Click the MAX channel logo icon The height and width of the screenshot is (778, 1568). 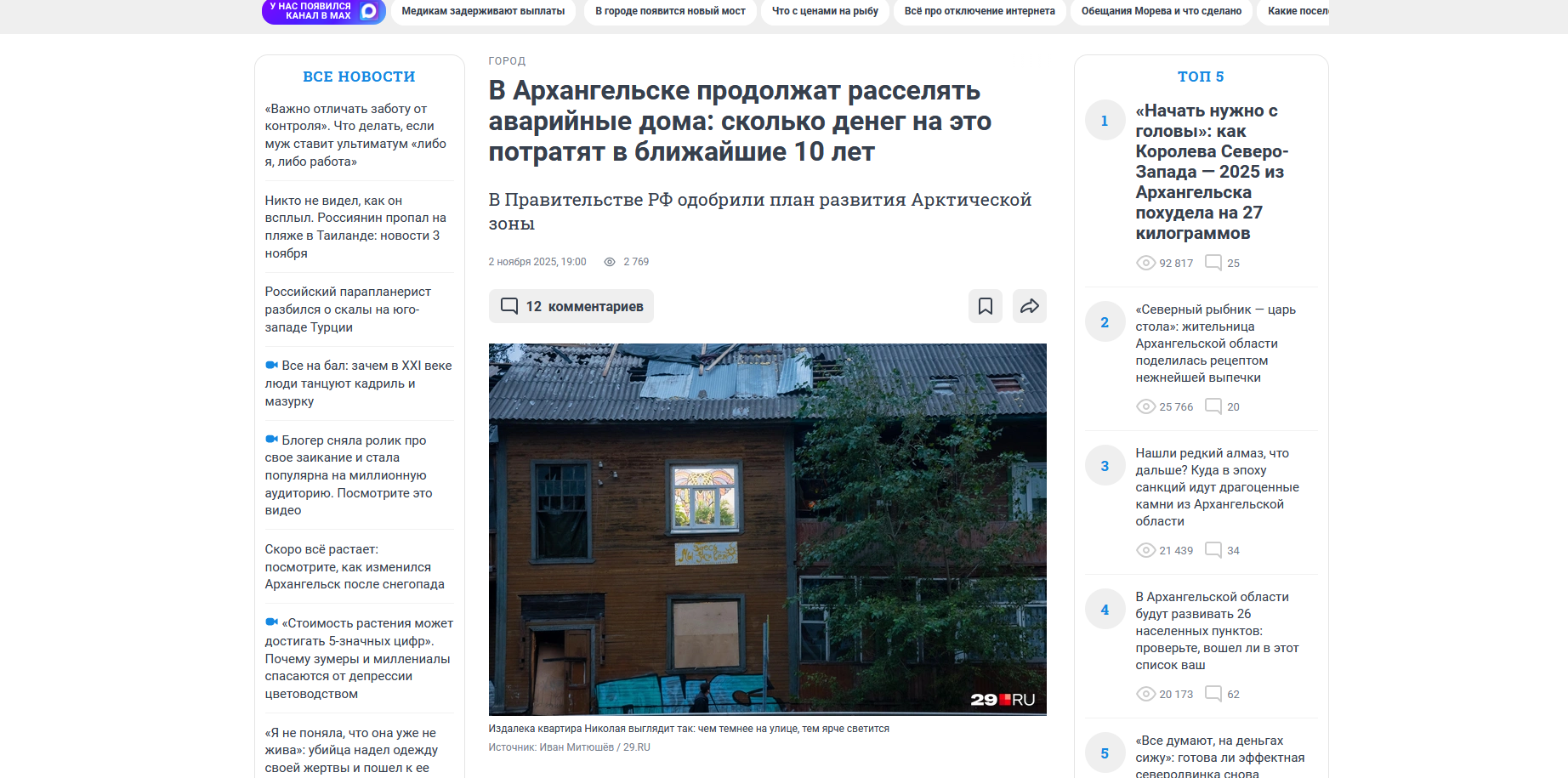(369, 11)
